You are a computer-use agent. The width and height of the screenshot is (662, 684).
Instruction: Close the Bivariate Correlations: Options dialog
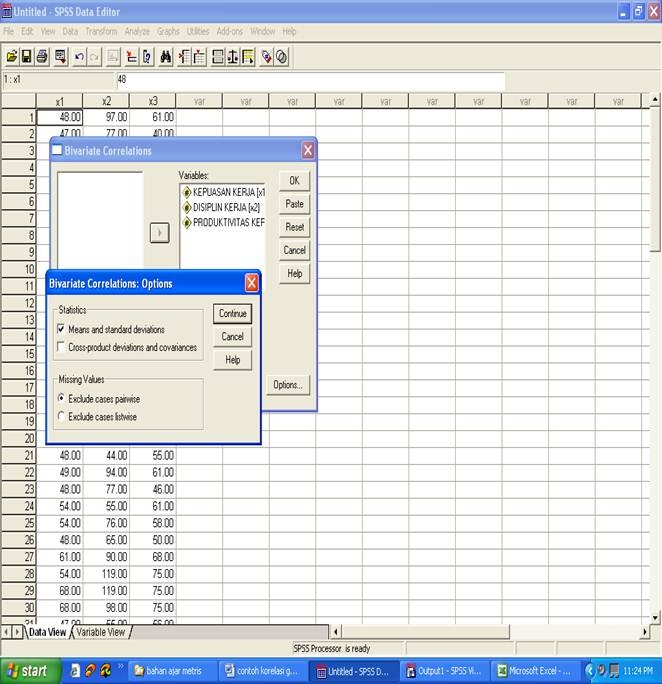pyautogui.click(x=252, y=283)
